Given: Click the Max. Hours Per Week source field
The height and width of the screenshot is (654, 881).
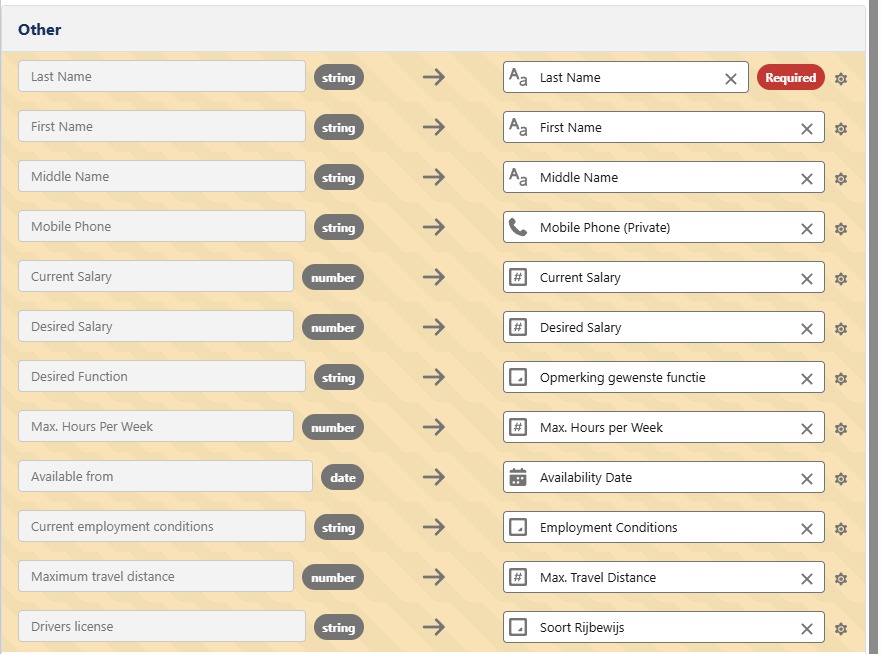Looking at the screenshot, I should [155, 426].
